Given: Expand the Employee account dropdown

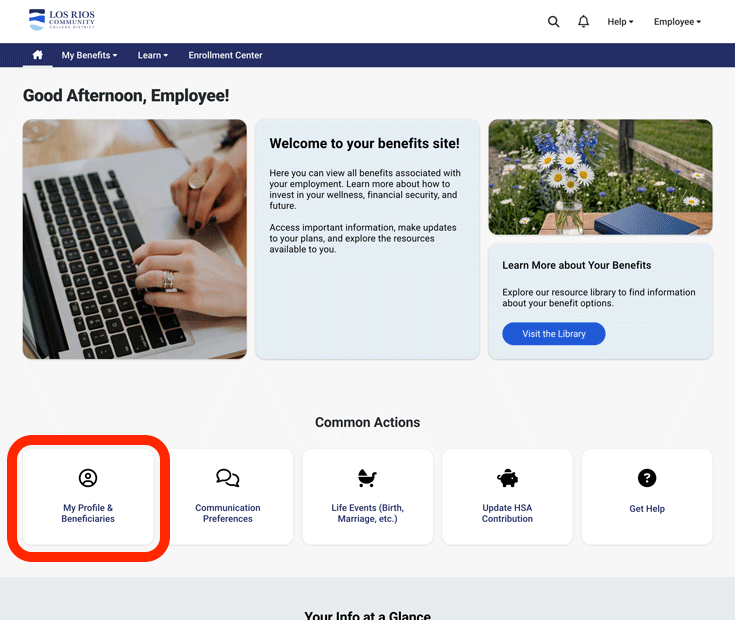Looking at the screenshot, I should tap(677, 22).
